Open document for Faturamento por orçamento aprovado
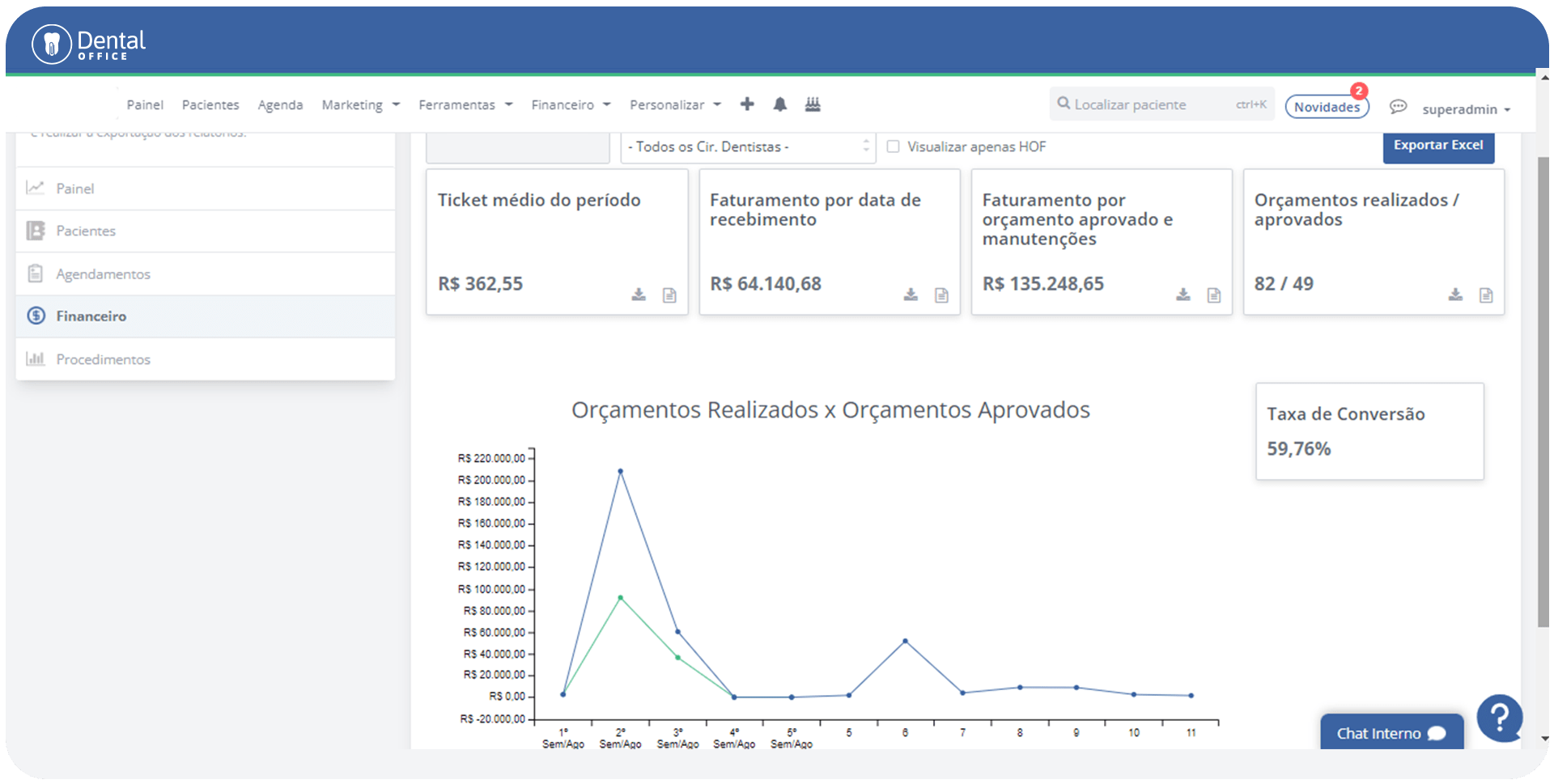Image resolution: width=1554 pixels, height=784 pixels. 1214,295
